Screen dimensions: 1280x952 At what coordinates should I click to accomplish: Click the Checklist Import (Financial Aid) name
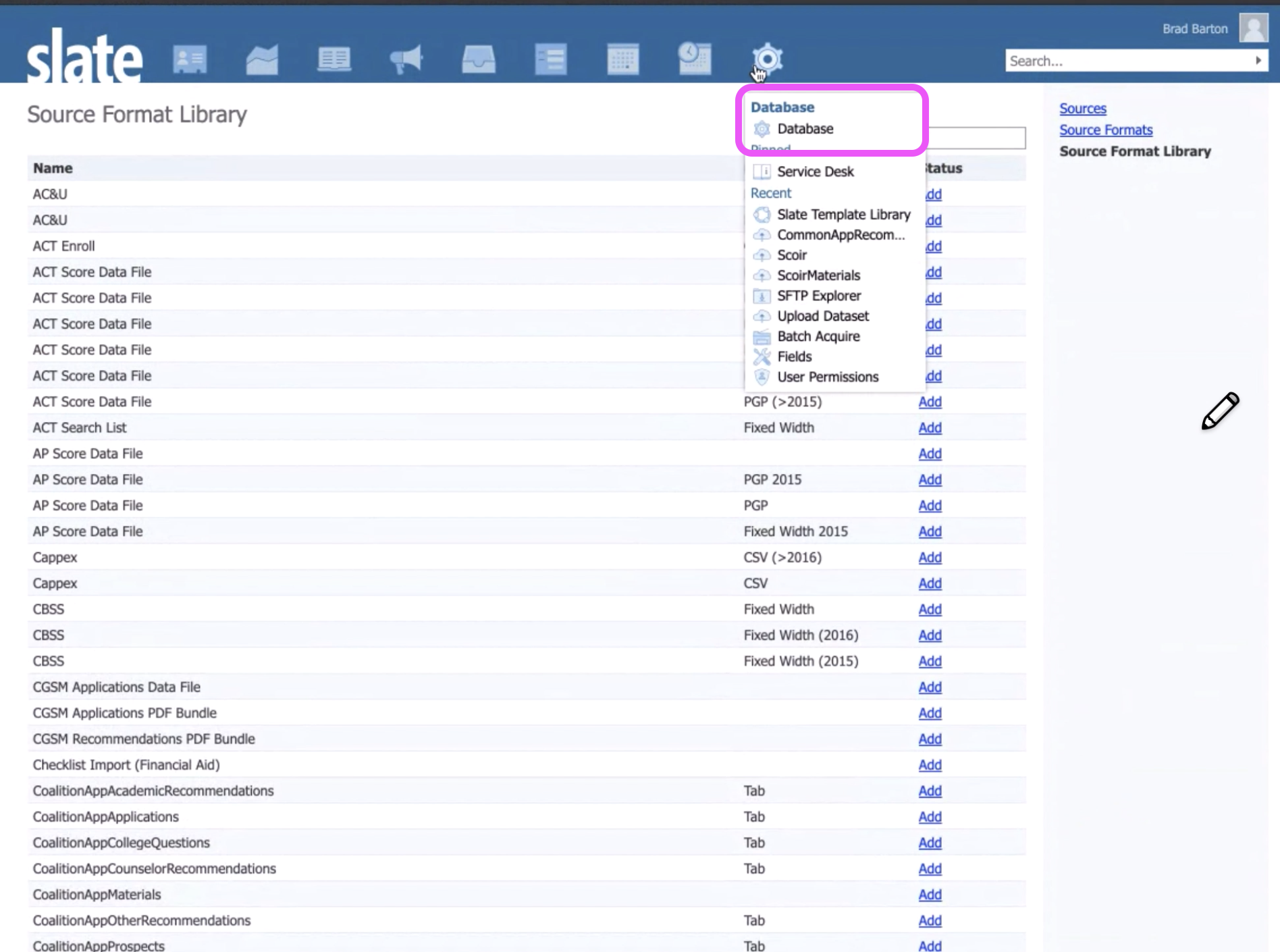pyautogui.click(x=126, y=765)
